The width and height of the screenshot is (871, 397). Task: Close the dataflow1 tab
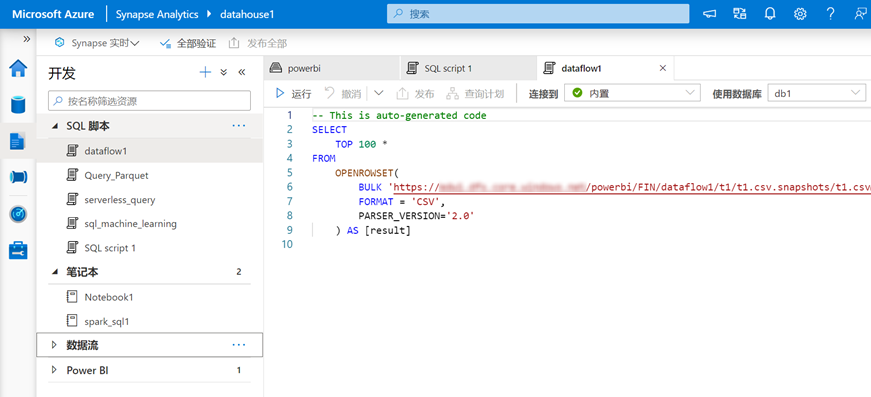662,68
